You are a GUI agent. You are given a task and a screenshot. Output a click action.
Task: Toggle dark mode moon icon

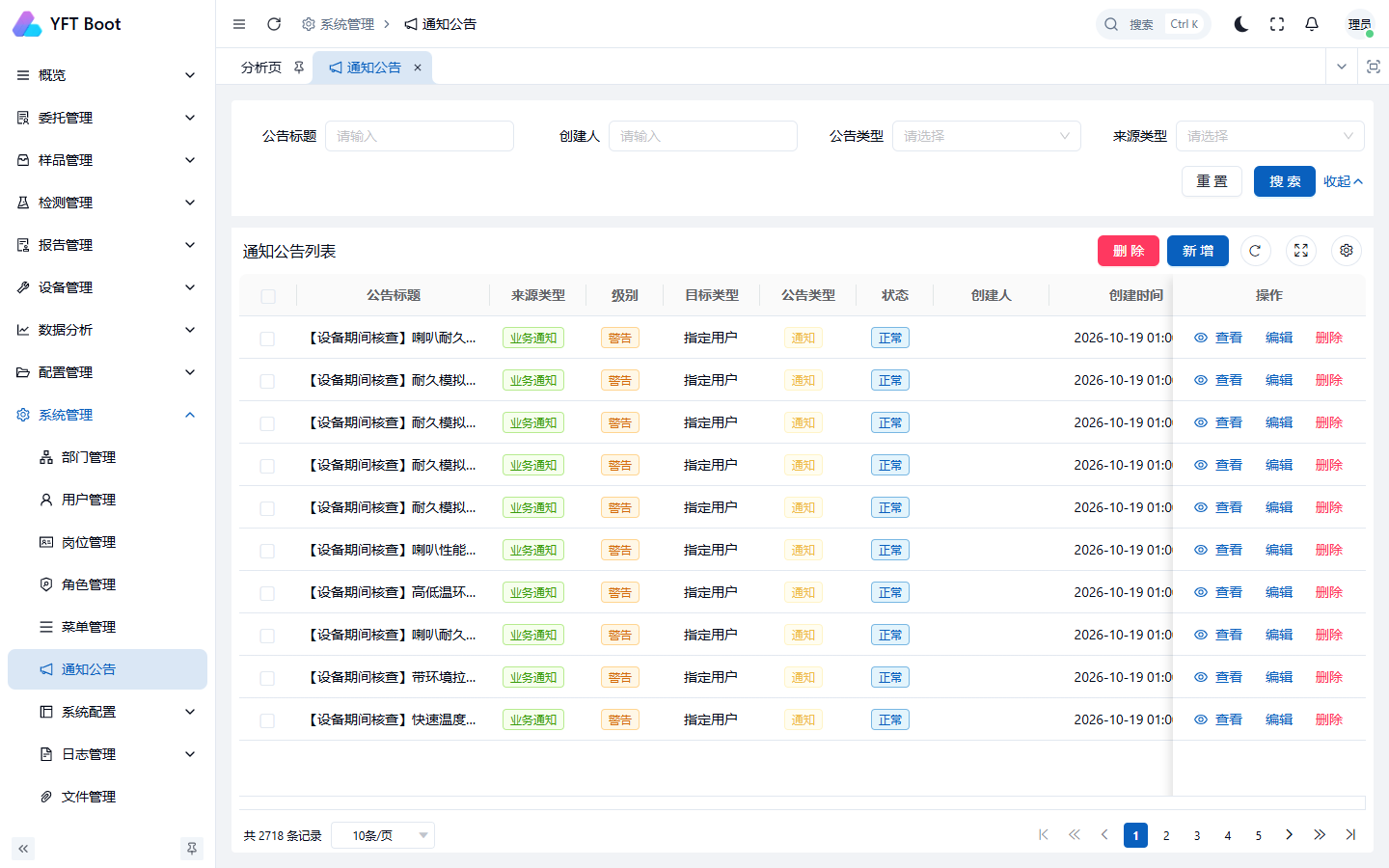tap(1241, 24)
